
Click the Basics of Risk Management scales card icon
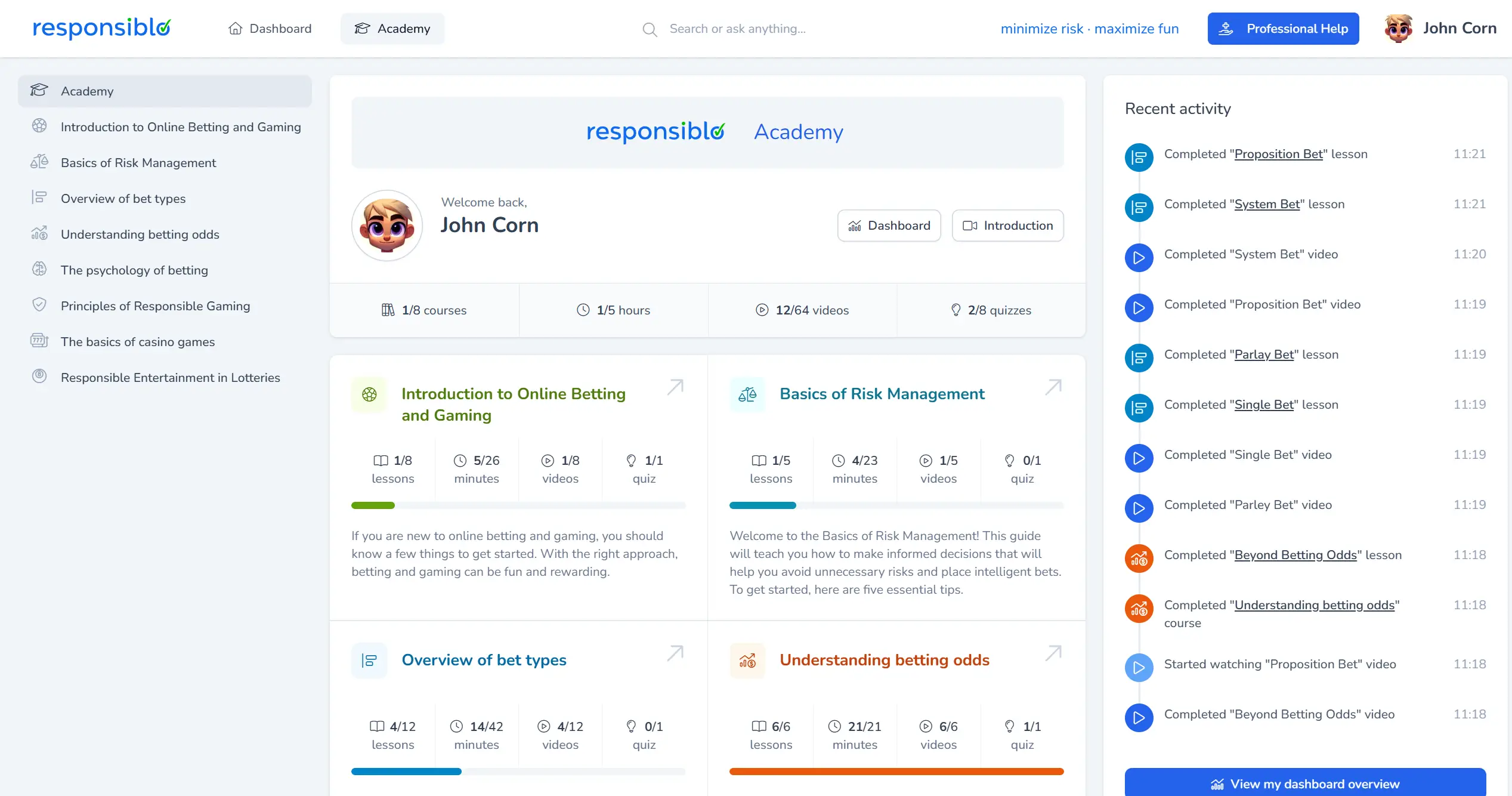pos(747,394)
